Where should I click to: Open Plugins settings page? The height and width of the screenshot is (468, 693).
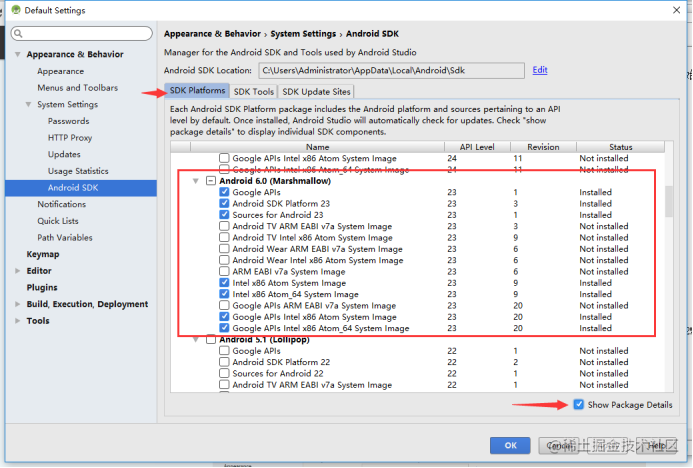coord(42,288)
